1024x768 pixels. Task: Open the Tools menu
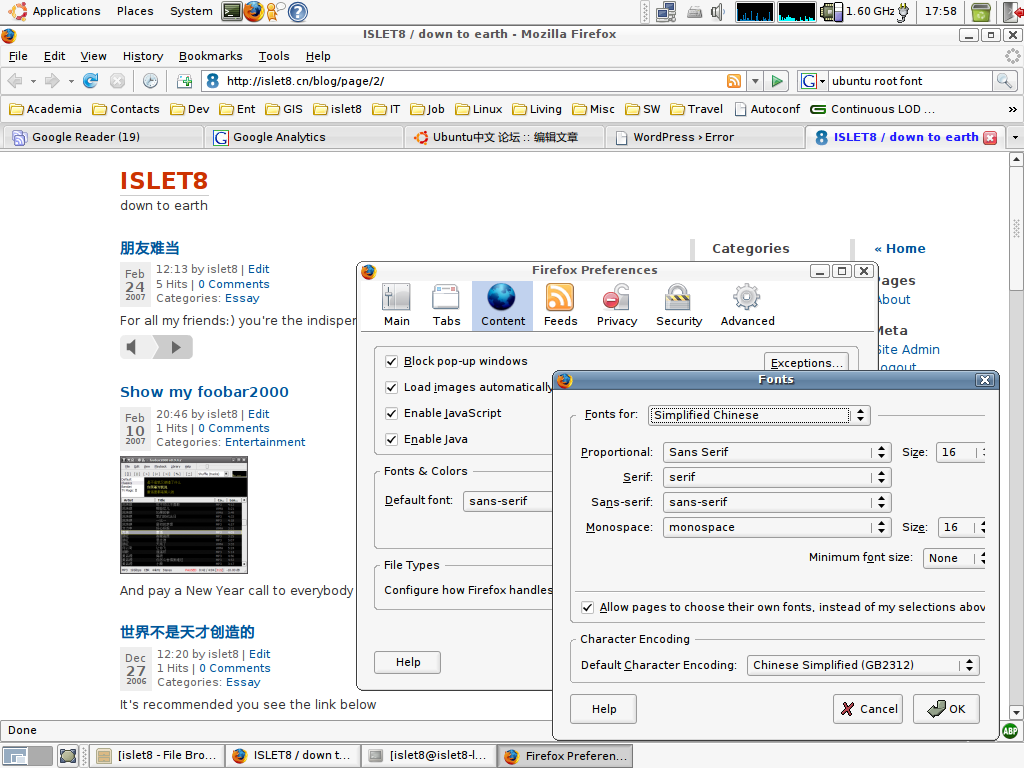(274, 56)
